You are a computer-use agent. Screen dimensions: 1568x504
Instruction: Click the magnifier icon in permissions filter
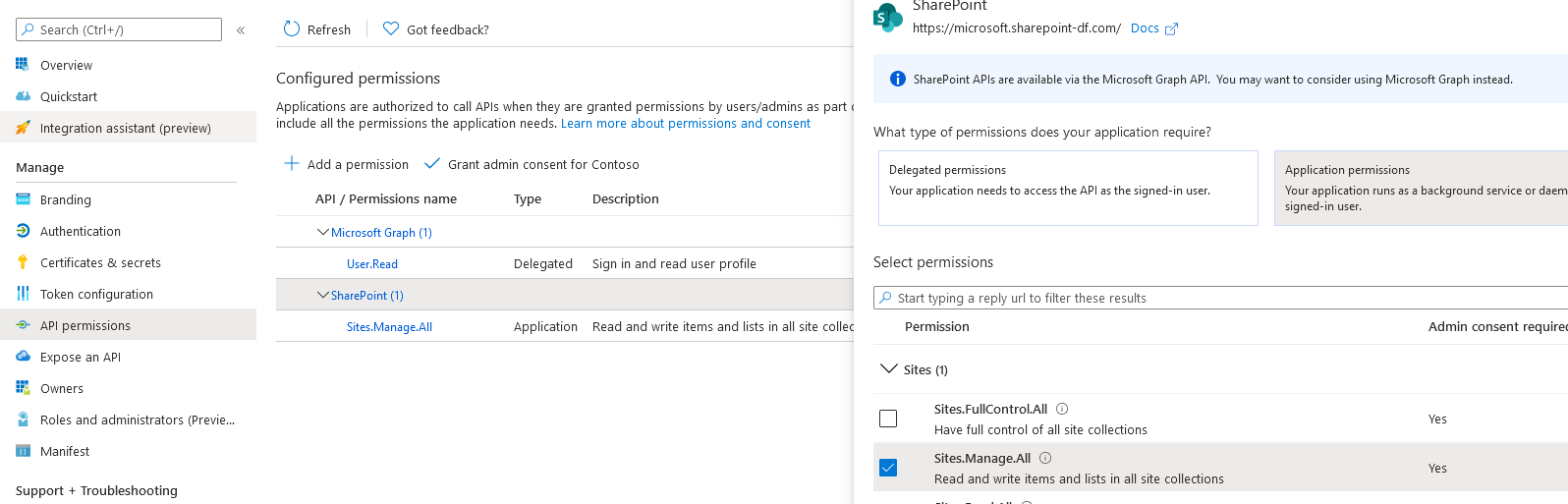(886, 298)
